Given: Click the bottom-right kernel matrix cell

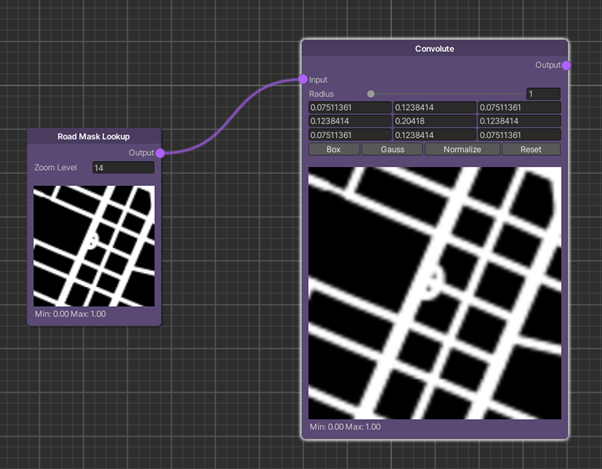Looking at the screenshot, I should (x=519, y=135).
